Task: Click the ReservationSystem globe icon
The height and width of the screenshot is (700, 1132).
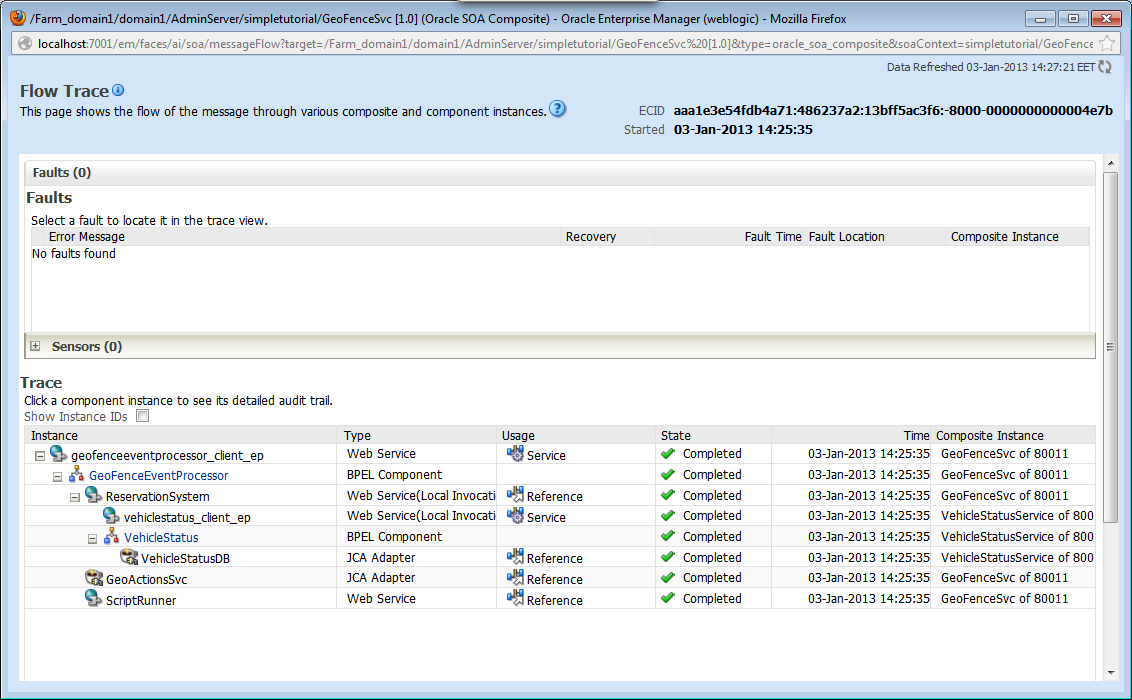Action: (93, 495)
